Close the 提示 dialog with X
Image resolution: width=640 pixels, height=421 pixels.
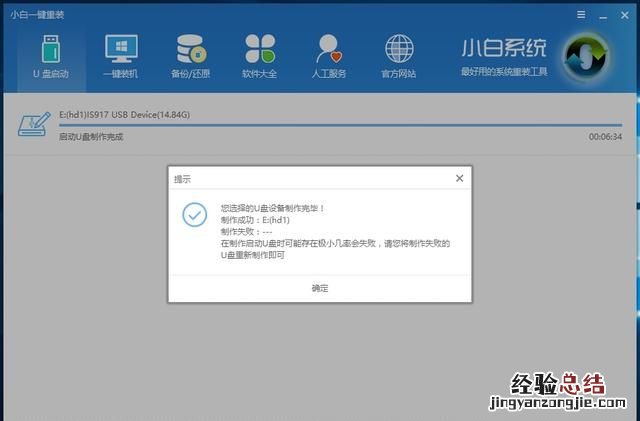[x=460, y=178]
